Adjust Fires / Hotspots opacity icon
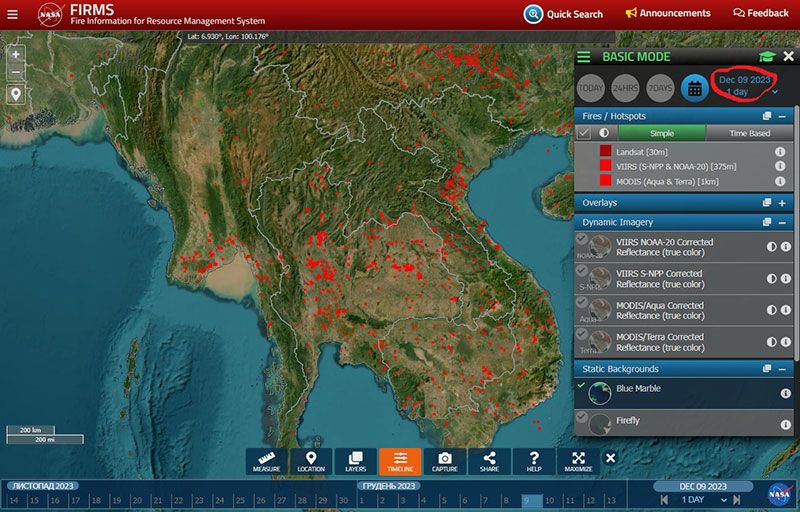Screen dimensions: 800x512 click(604, 133)
